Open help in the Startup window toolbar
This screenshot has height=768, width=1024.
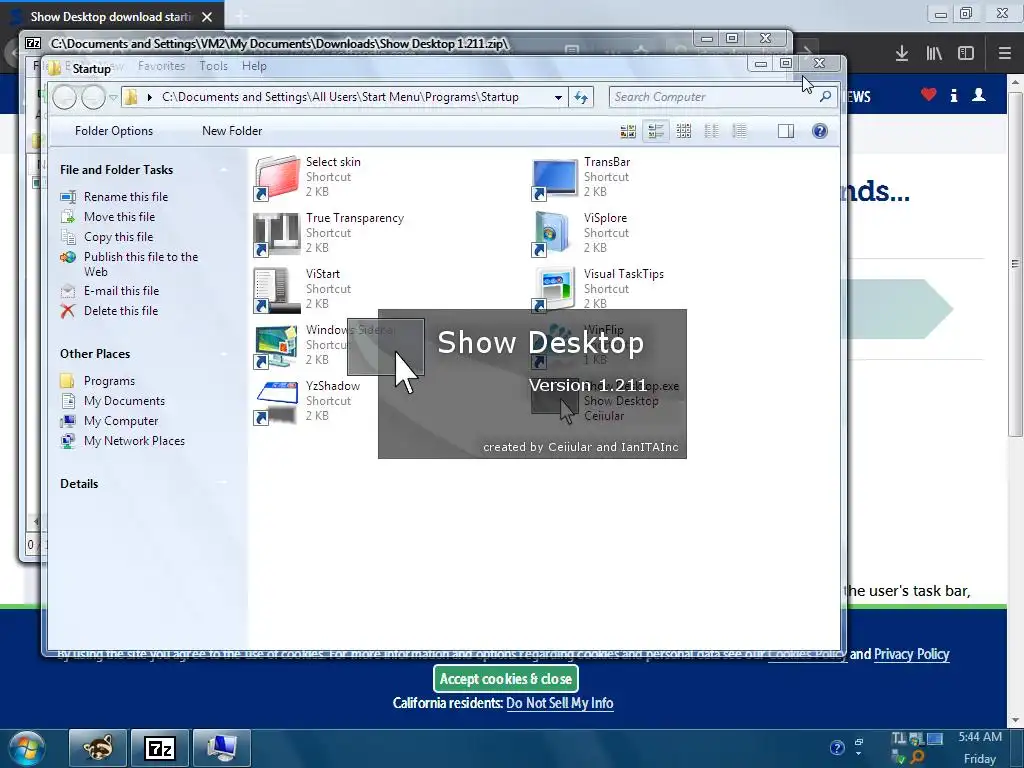point(820,131)
